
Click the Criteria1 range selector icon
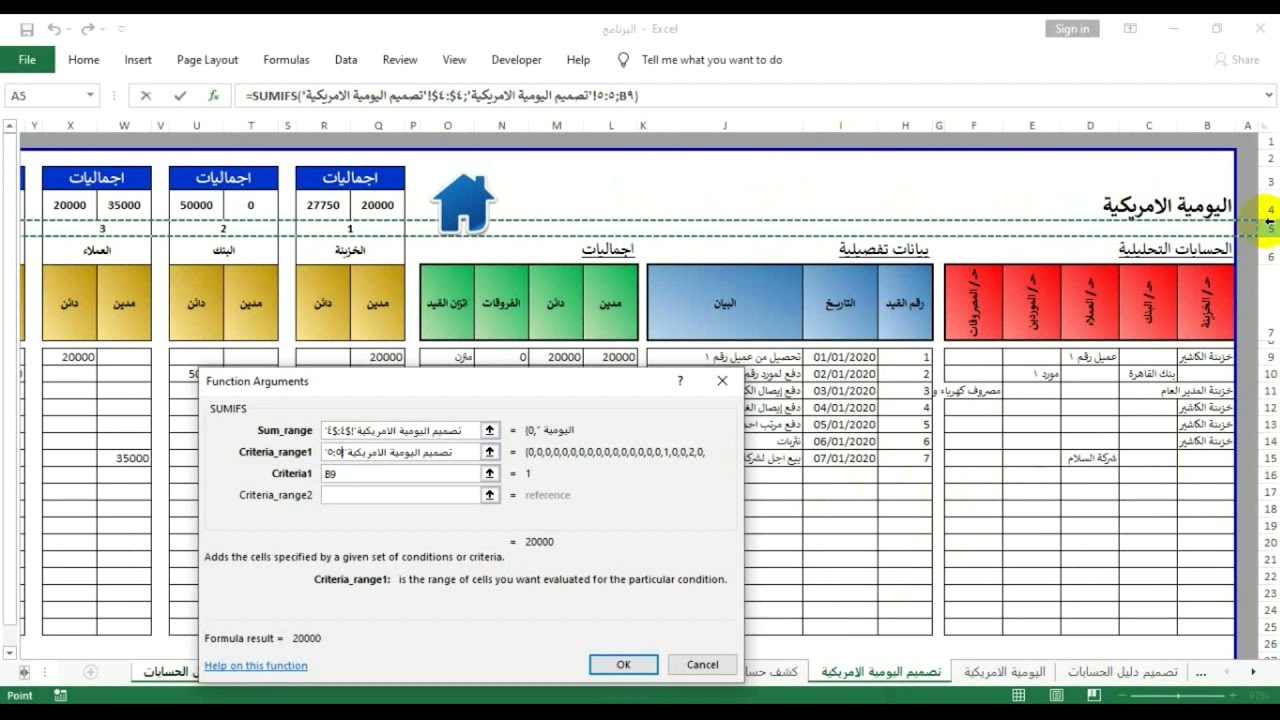[x=490, y=473]
